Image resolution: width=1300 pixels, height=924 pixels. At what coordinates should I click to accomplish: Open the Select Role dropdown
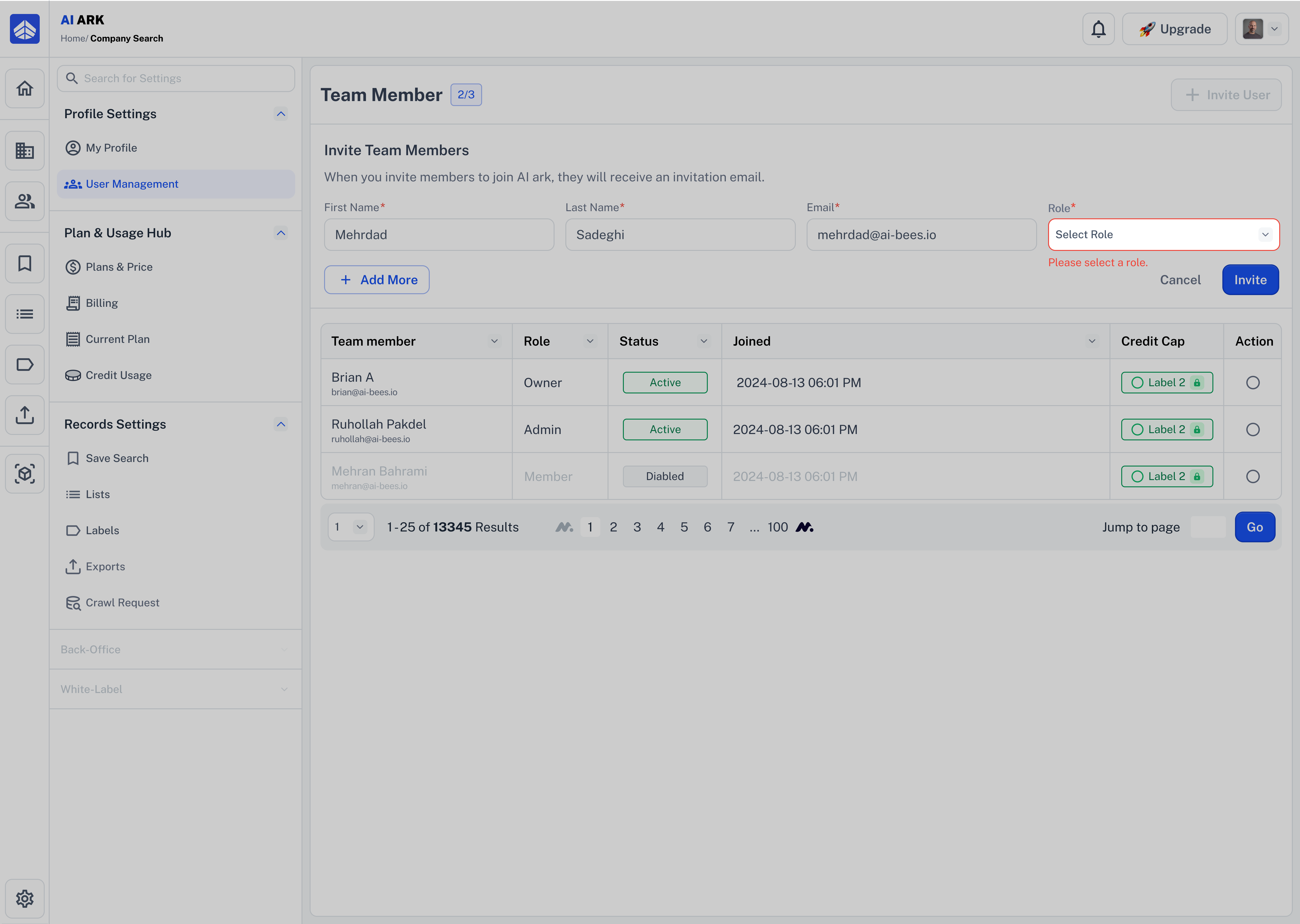click(1163, 234)
